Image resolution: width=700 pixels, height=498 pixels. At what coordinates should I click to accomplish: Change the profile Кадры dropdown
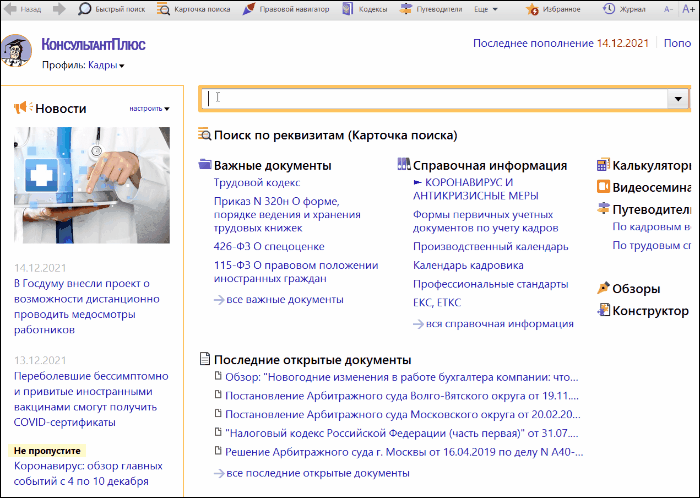point(106,65)
